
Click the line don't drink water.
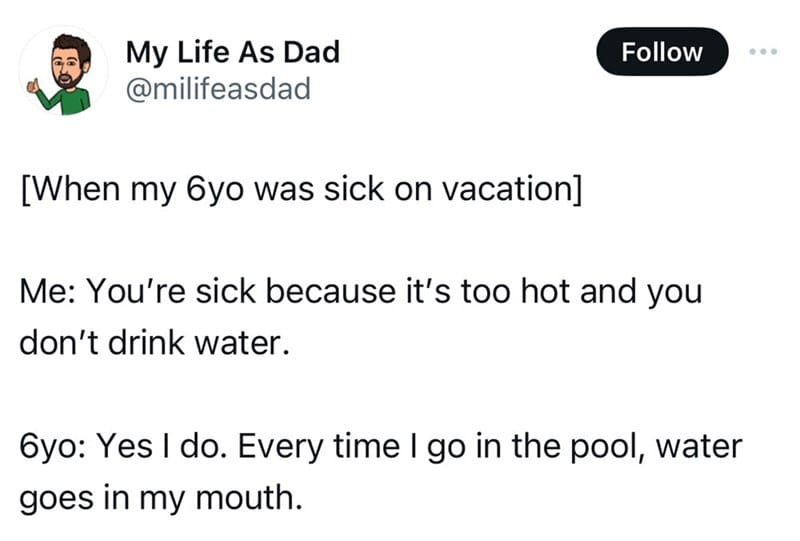(x=154, y=343)
